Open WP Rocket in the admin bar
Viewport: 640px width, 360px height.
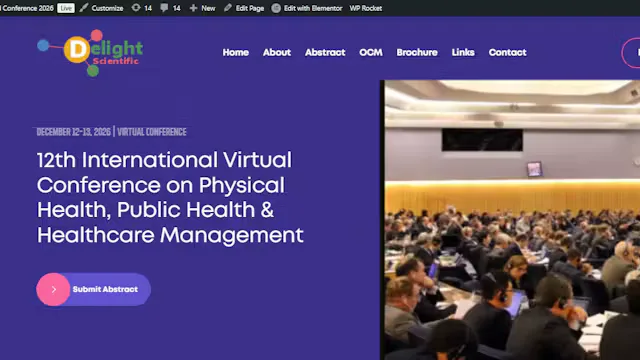366,8
